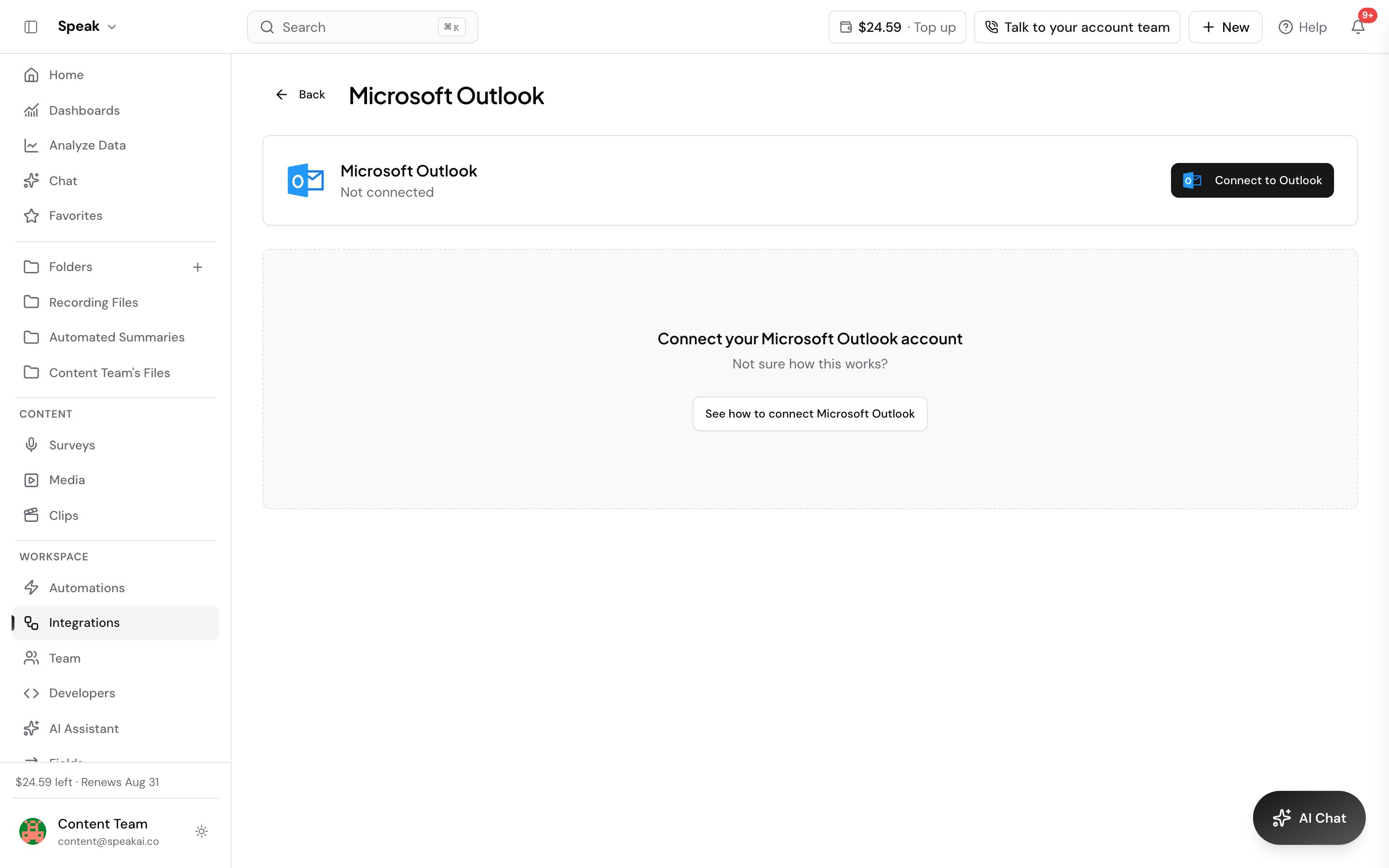The width and height of the screenshot is (1389, 868).
Task: Click the Content Team avatar image
Action: 33,831
